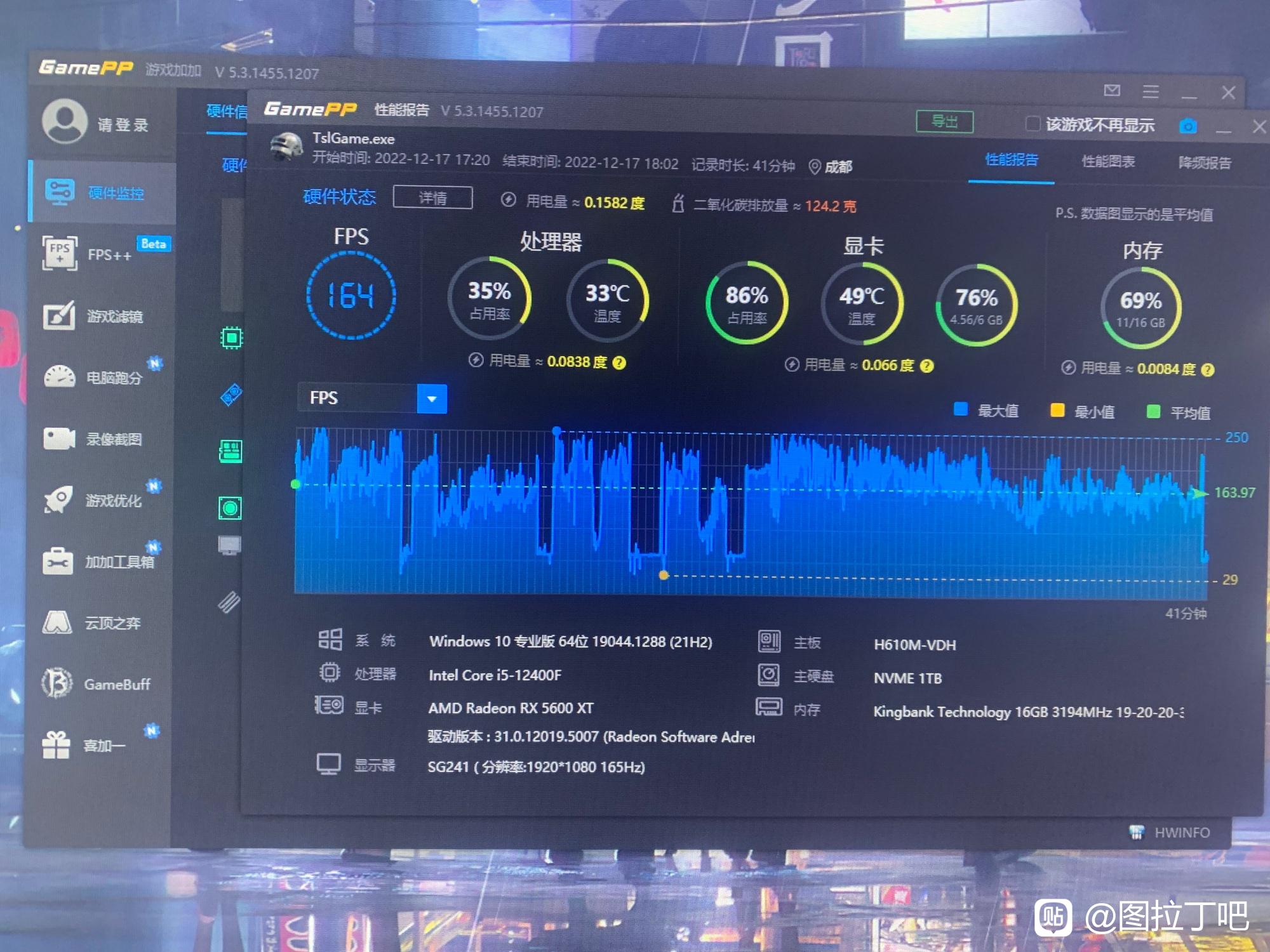Screen dimensions: 1270x952
Task: Open the FPS chart metric dropdown
Action: tap(432, 399)
